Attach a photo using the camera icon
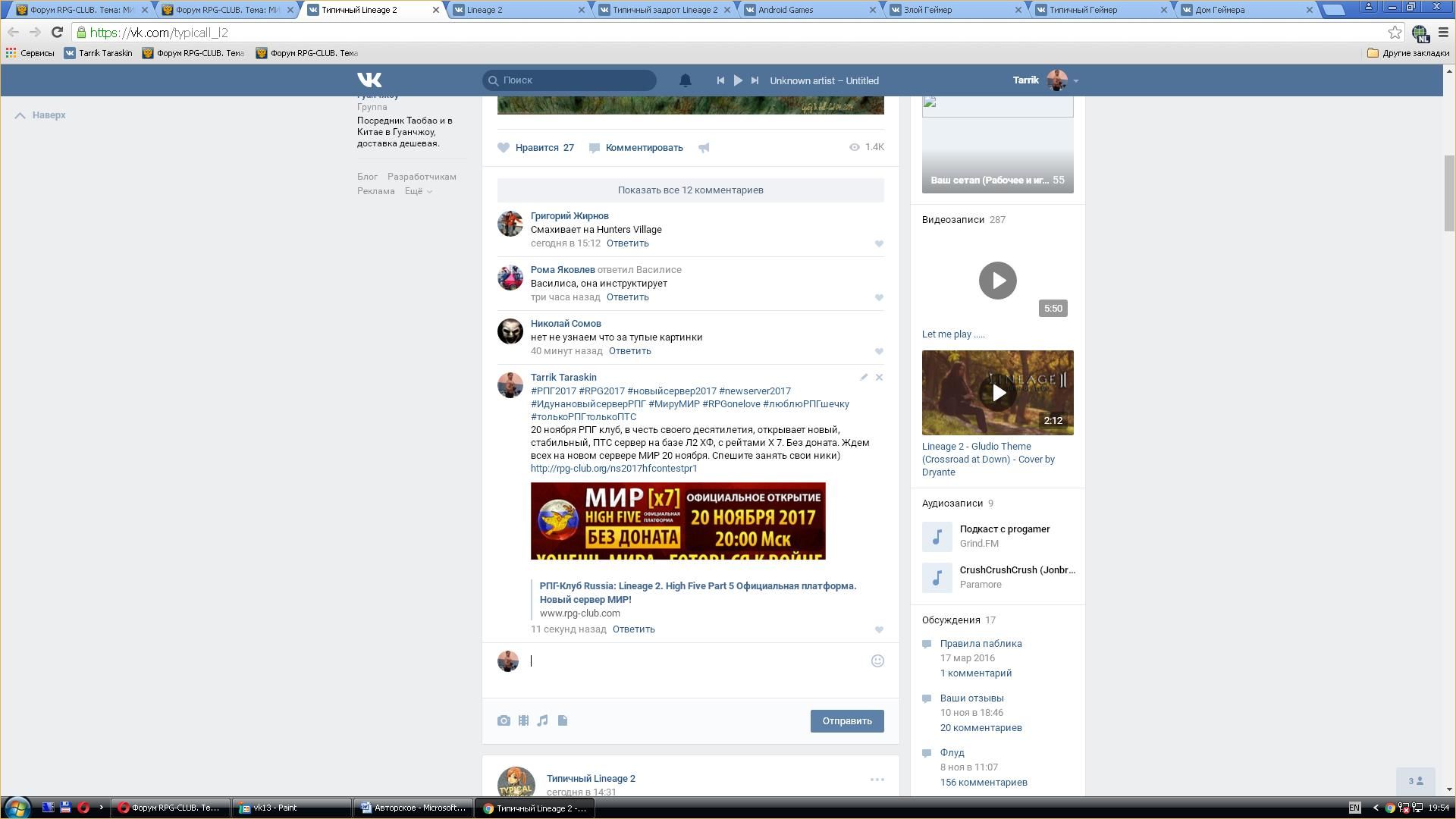The height and width of the screenshot is (819, 1456). coord(504,721)
